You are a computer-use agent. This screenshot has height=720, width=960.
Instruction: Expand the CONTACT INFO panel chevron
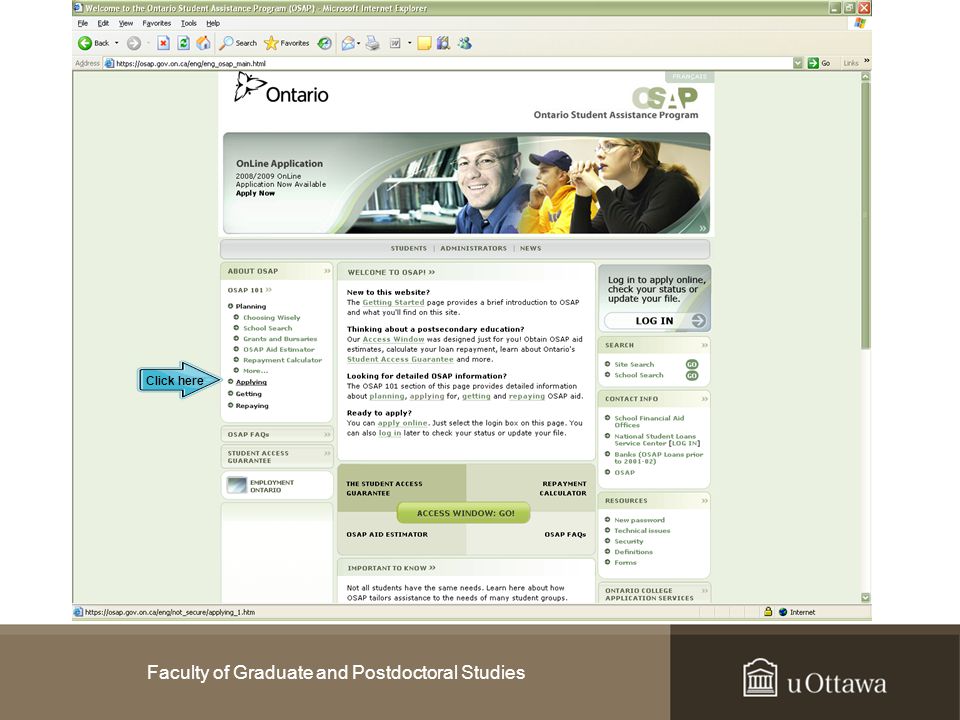coord(704,399)
